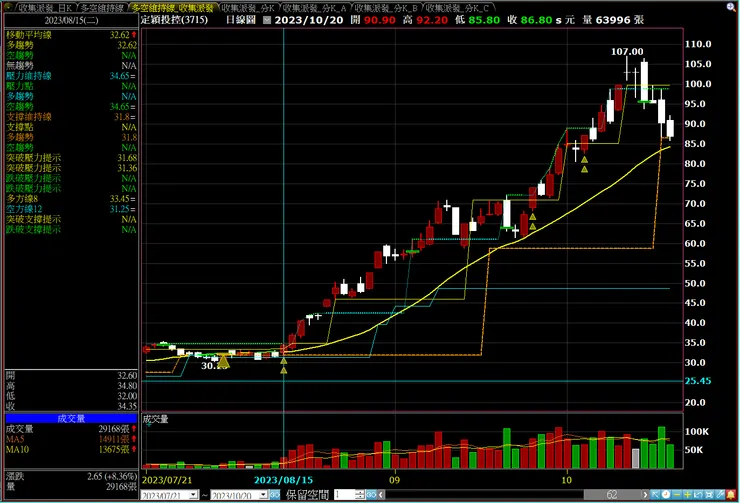Viewport: 740px width, 503px height.
Task: Click the date header 2023/08/15(二)
Action: 71,21
